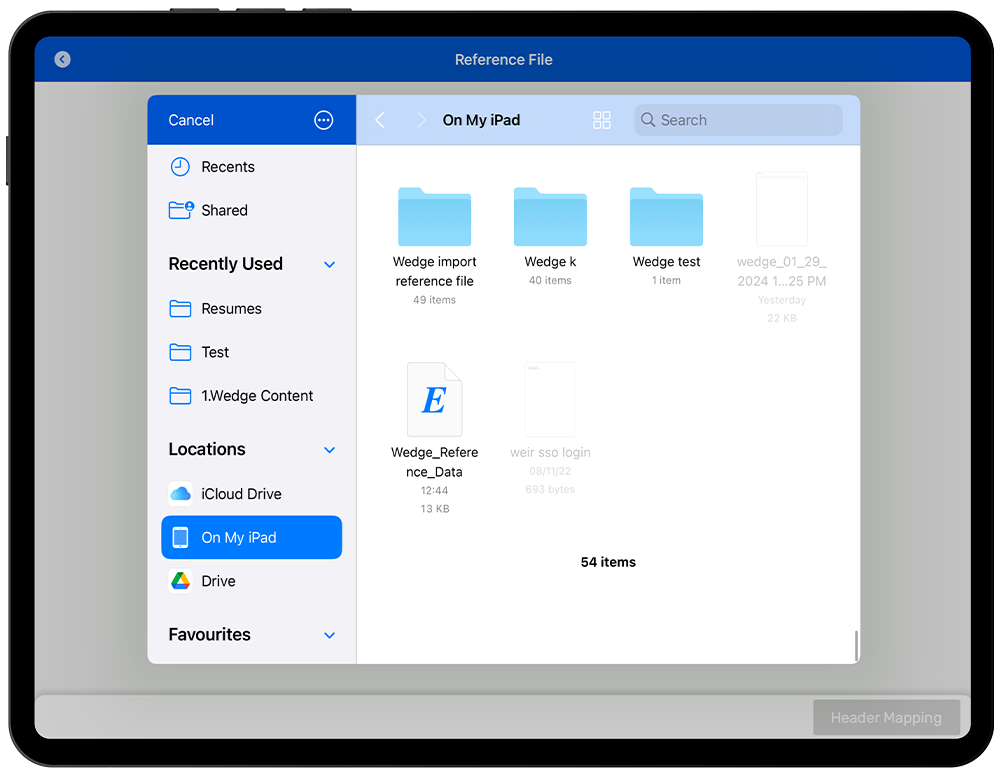Open Shared in the sidebar
The image size is (1000, 774).
[224, 210]
